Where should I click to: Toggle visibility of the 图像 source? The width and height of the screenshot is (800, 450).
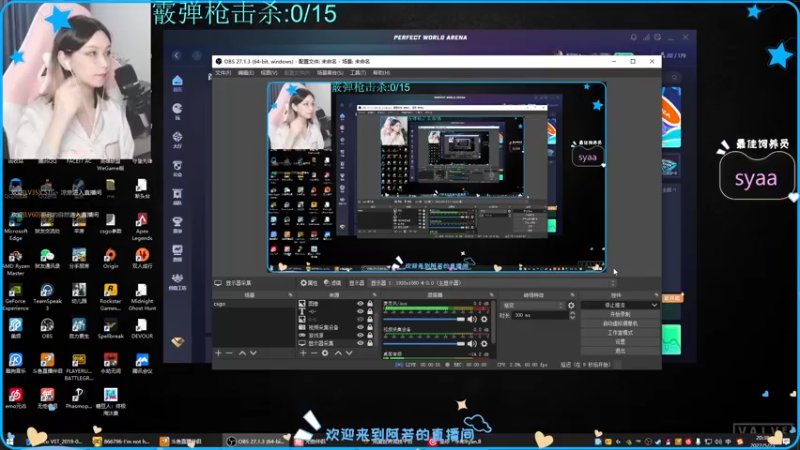pos(360,304)
